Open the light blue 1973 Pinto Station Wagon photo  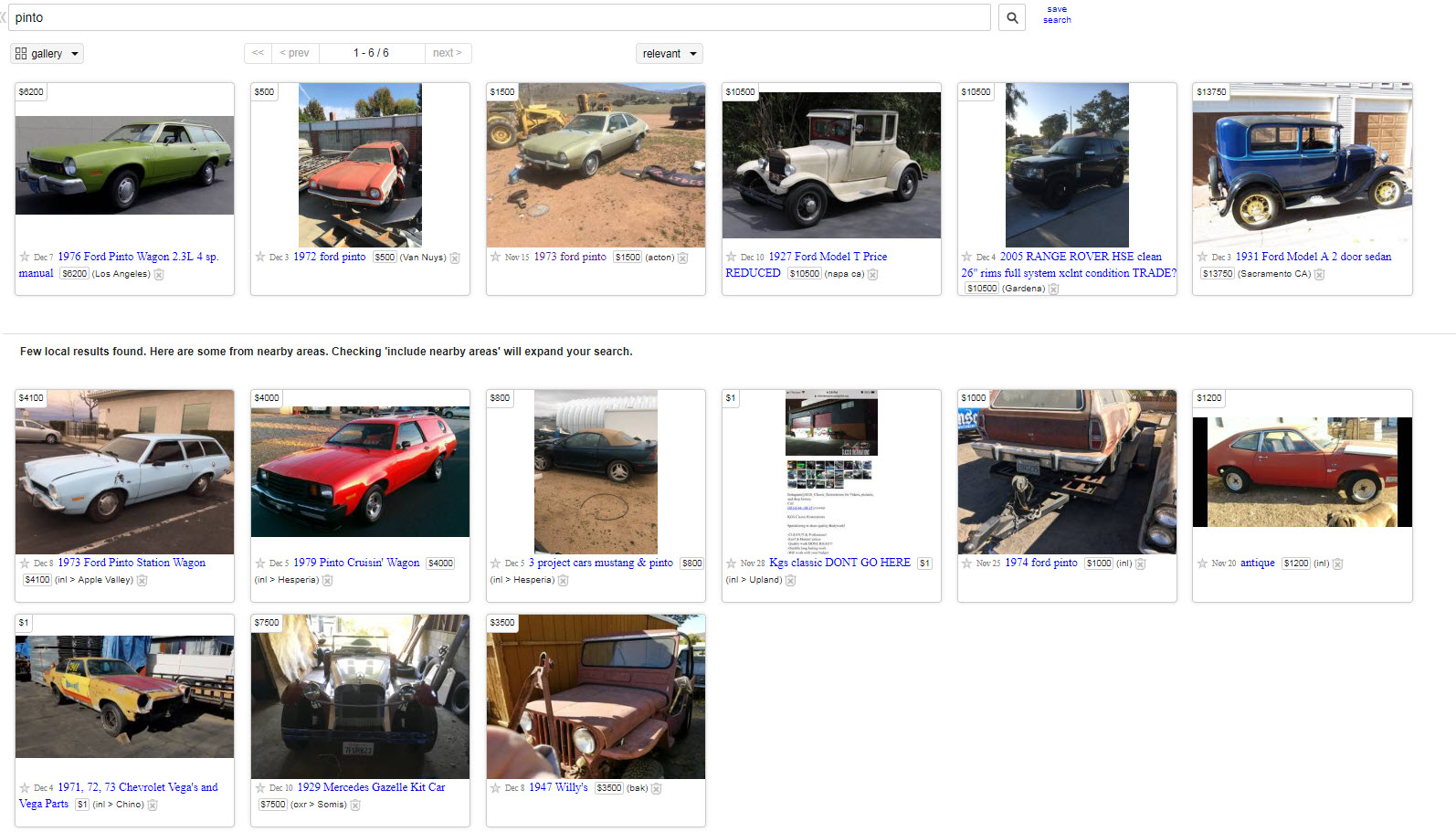(124, 472)
